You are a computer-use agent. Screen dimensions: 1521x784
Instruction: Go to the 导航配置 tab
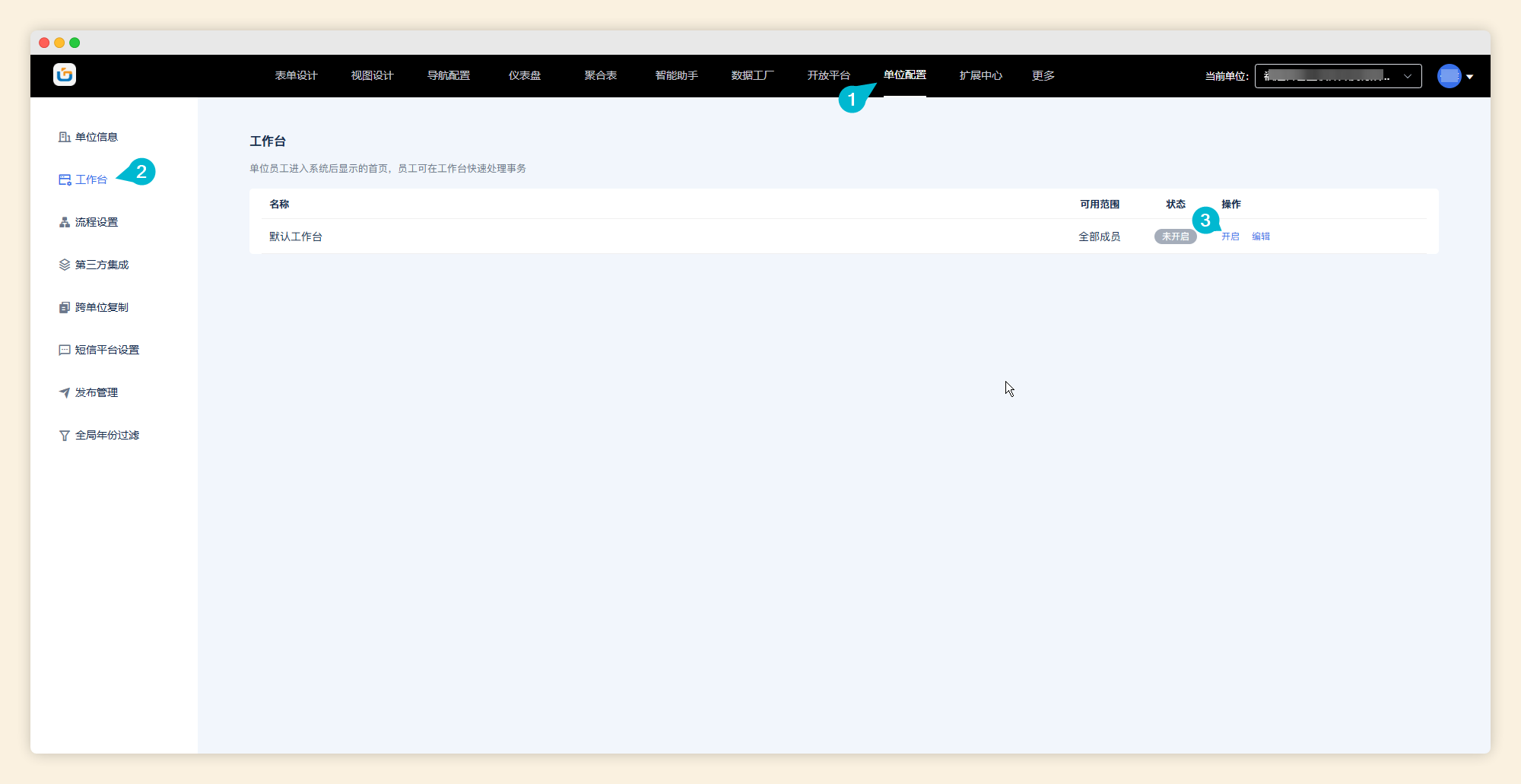click(448, 75)
